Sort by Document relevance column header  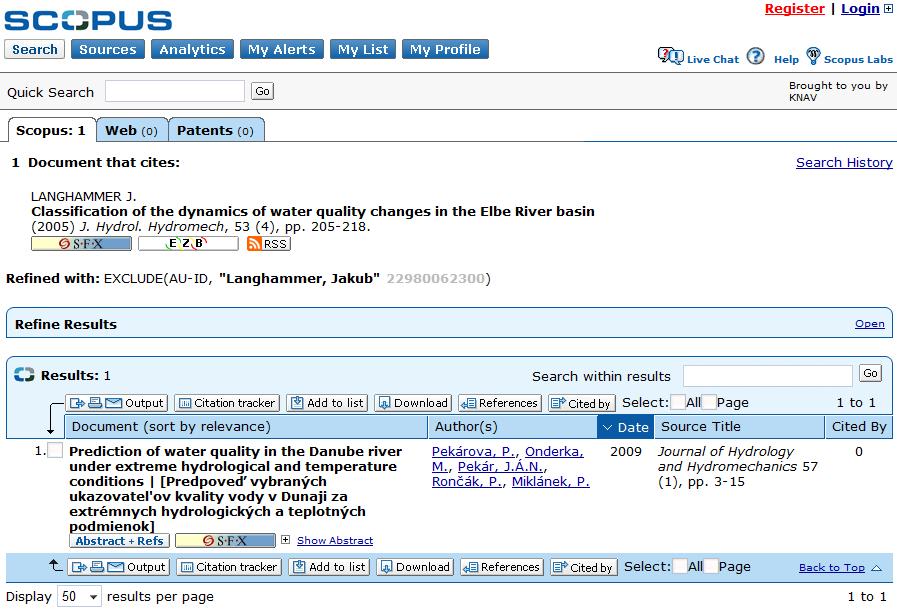pyautogui.click(x=247, y=427)
